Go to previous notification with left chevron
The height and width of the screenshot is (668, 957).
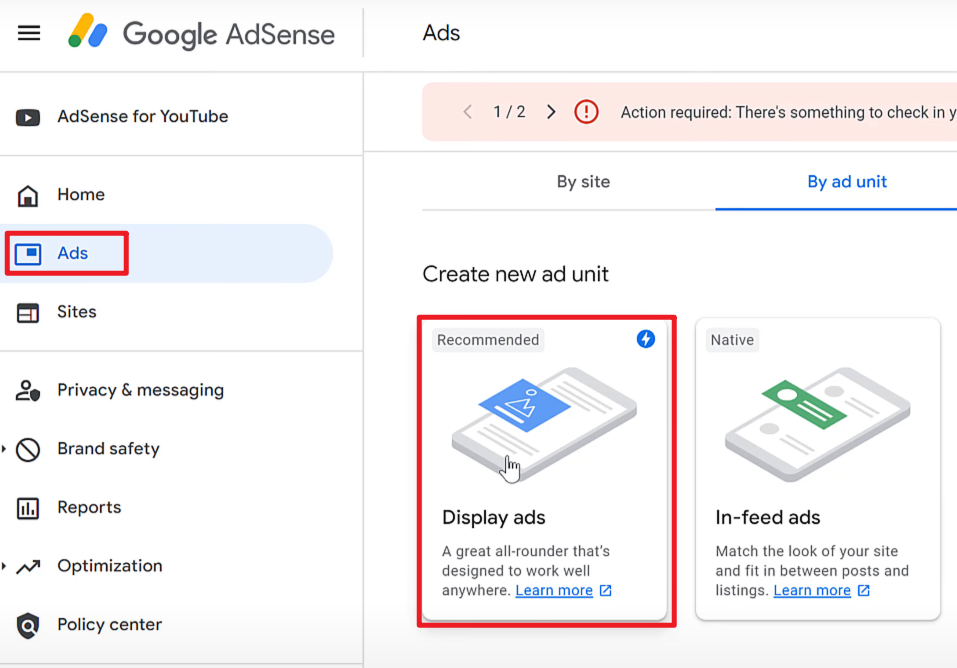point(468,112)
